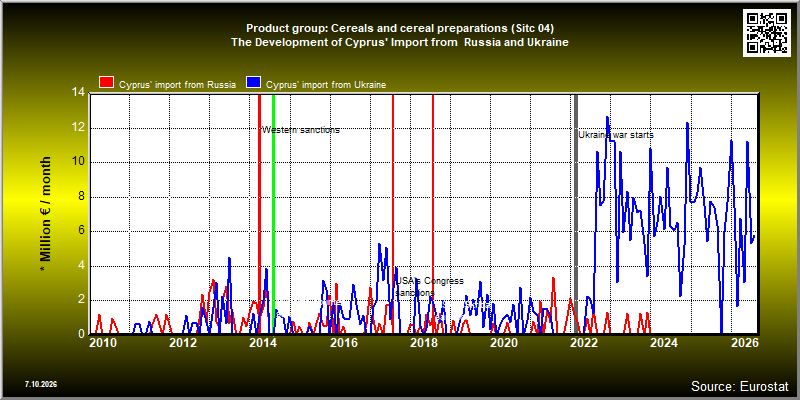This screenshot has width=800, height=400.
Task: Click the y-axis value 2
Action: (82, 300)
